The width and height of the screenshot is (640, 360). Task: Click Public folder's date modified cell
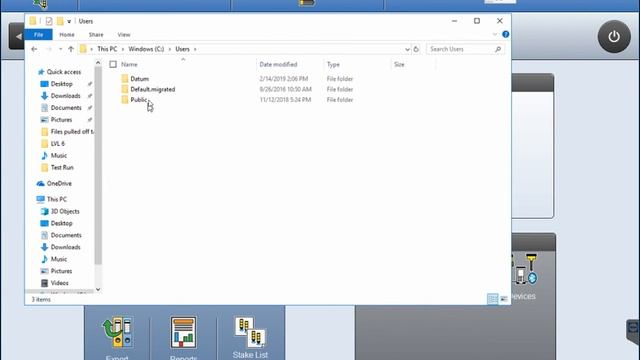point(285,100)
